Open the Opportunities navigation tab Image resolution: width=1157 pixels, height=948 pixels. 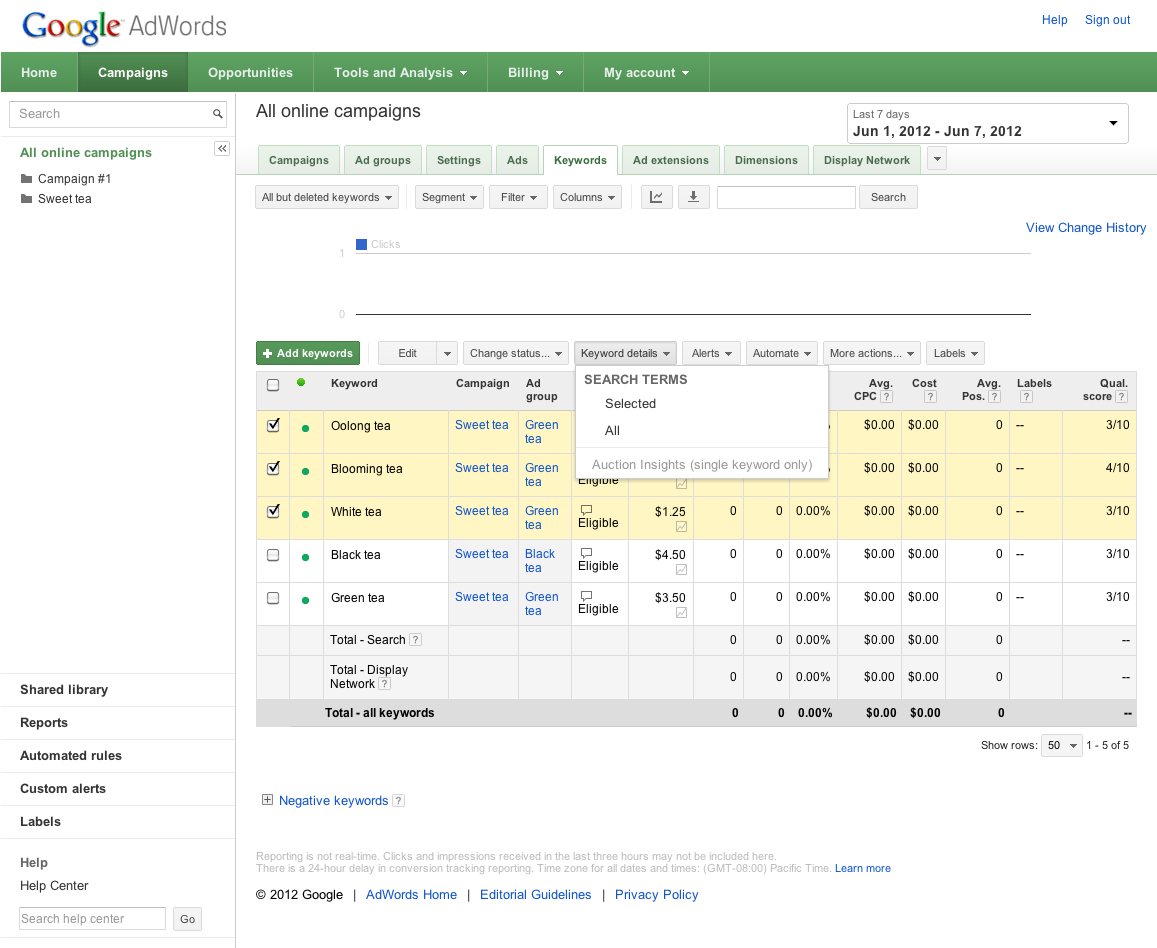(250, 72)
